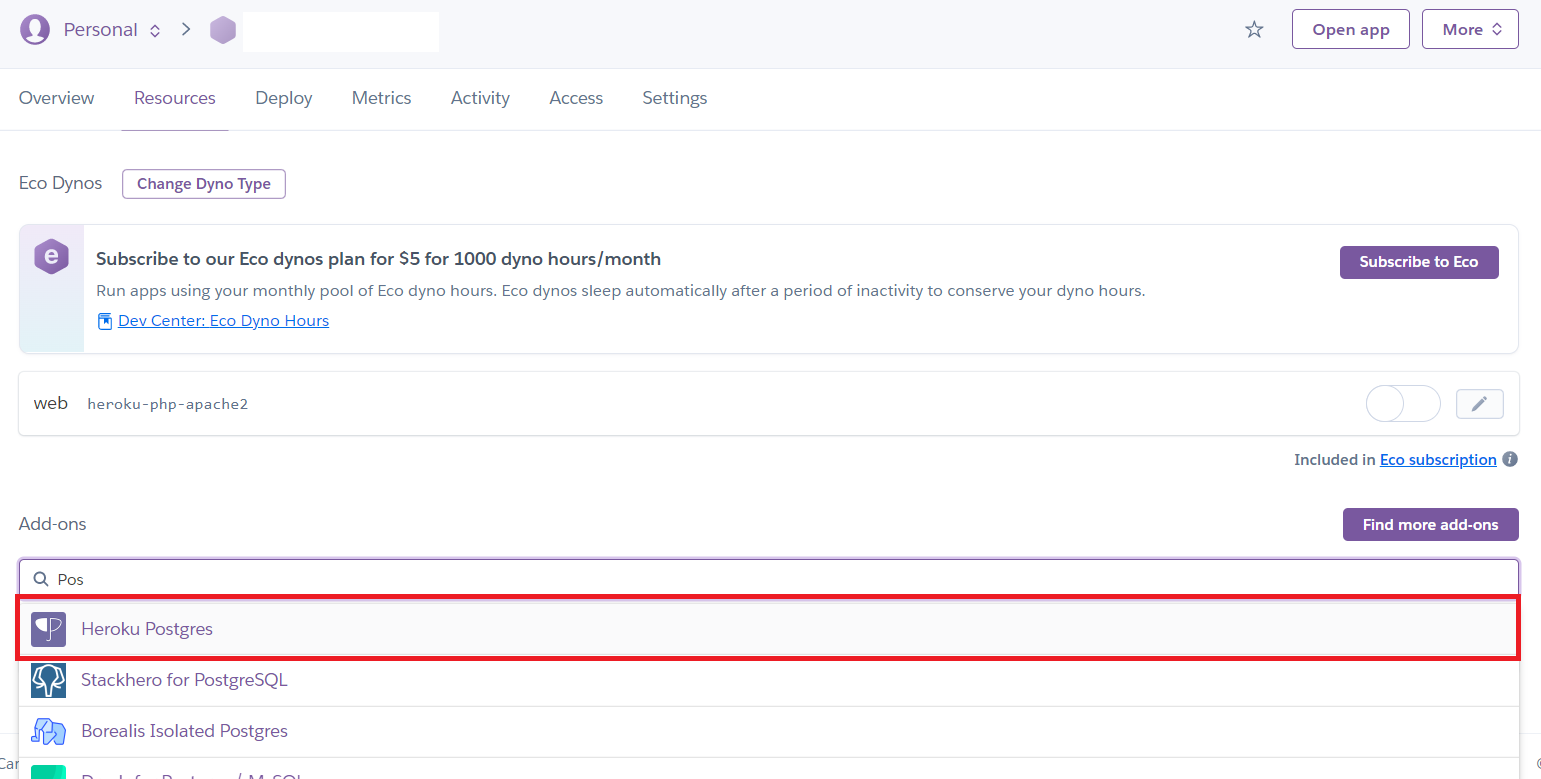This screenshot has height=779, width=1541.
Task: Click the Dev Center article icon
Action: click(105, 321)
